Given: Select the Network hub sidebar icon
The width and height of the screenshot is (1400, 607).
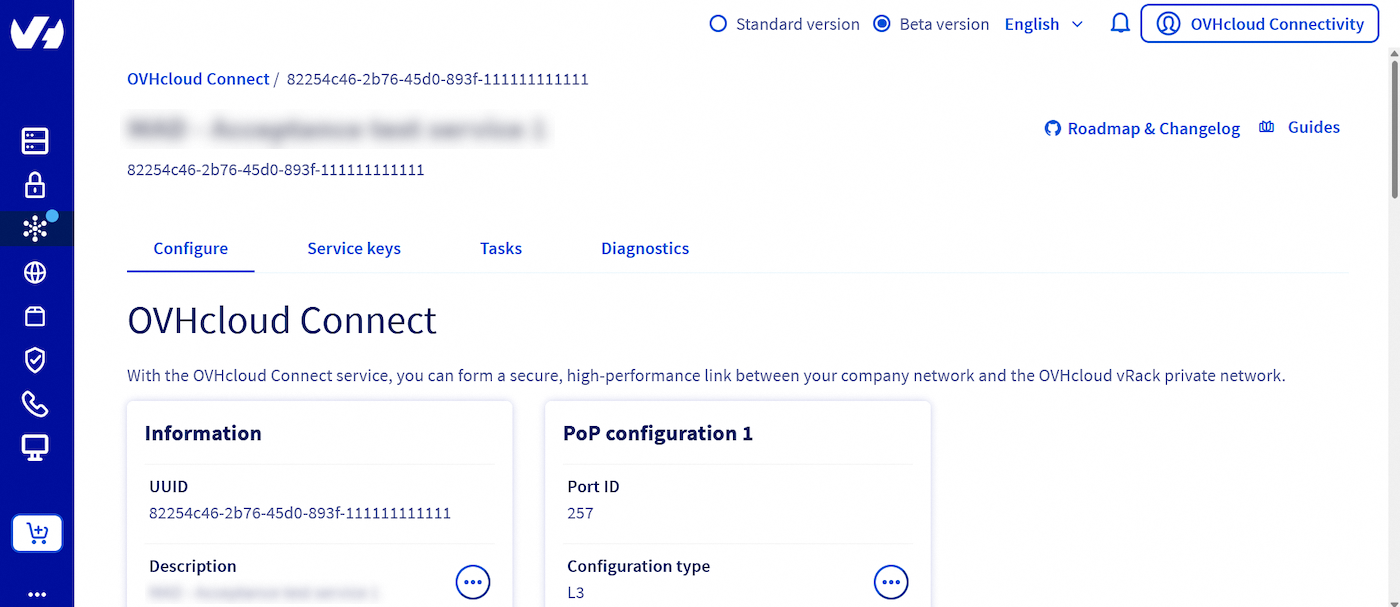Looking at the screenshot, I should click(35, 229).
